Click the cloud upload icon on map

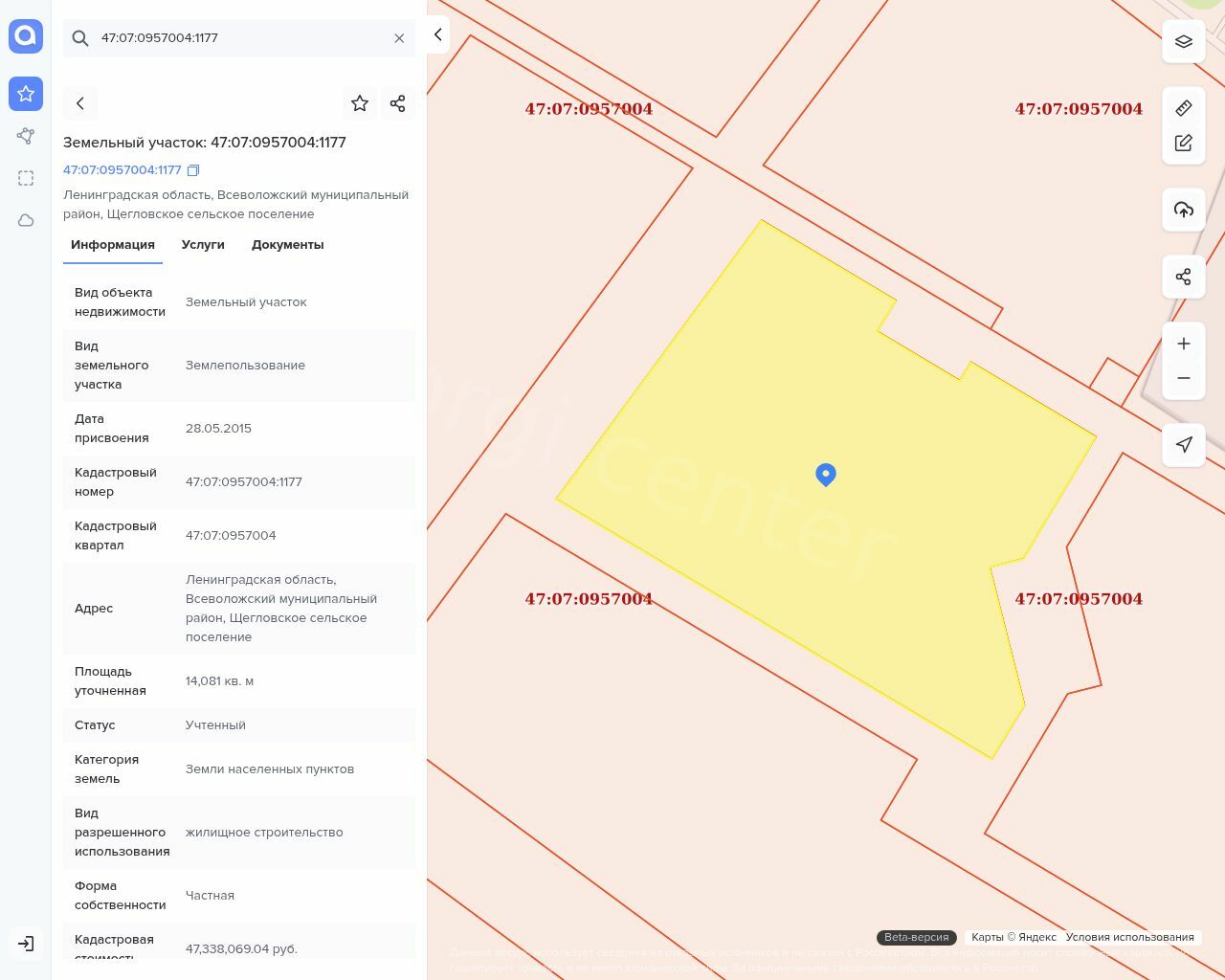pos(1183,210)
